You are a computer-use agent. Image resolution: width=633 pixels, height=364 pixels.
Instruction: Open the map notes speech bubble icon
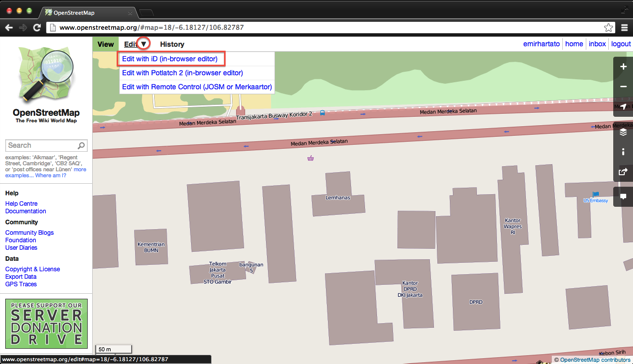click(x=623, y=197)
